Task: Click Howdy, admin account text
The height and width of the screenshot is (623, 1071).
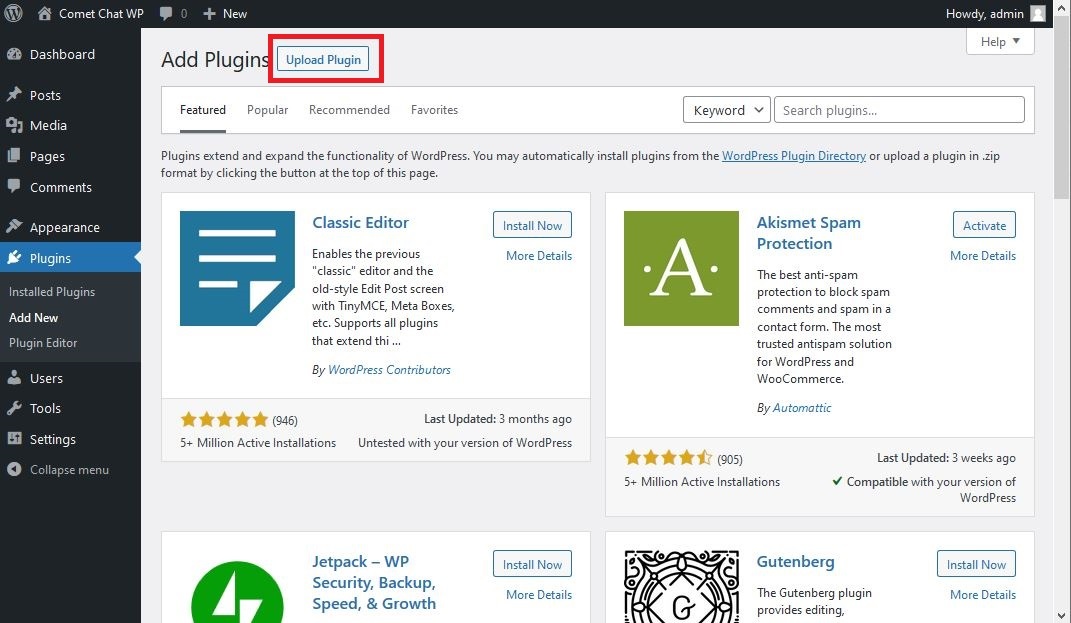Action: pyautogui.click(x=984, y=14)
